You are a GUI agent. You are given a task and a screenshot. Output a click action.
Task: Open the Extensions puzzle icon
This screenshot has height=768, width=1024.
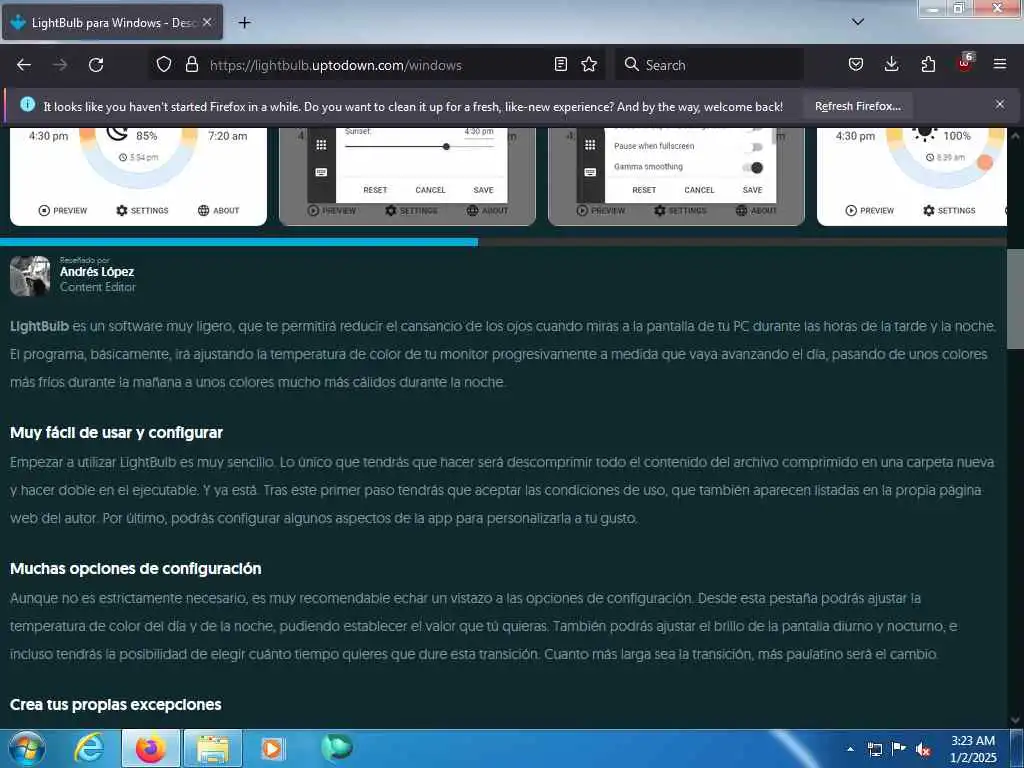point(928,64)
